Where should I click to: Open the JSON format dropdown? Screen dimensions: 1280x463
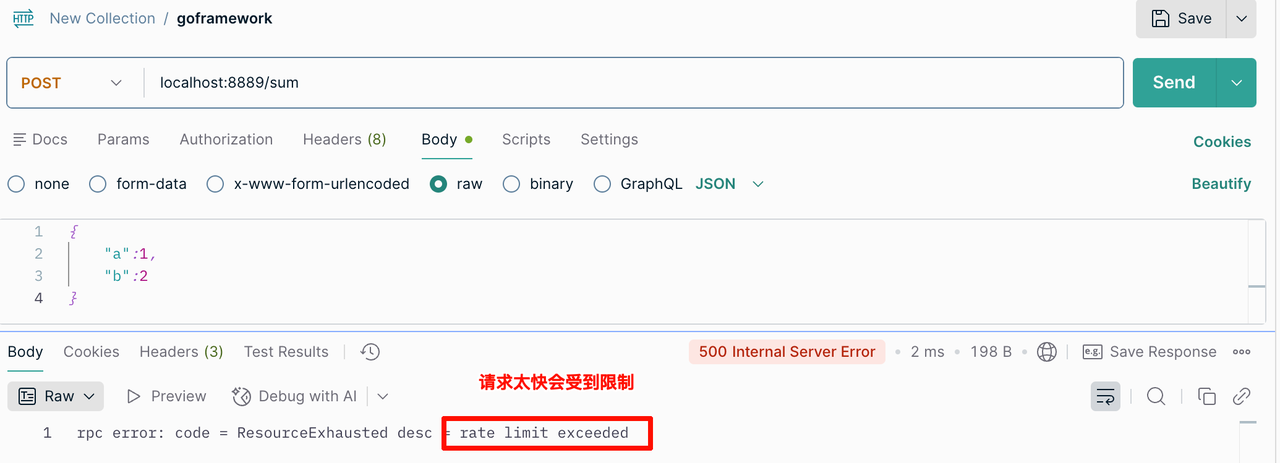(730, 184)
